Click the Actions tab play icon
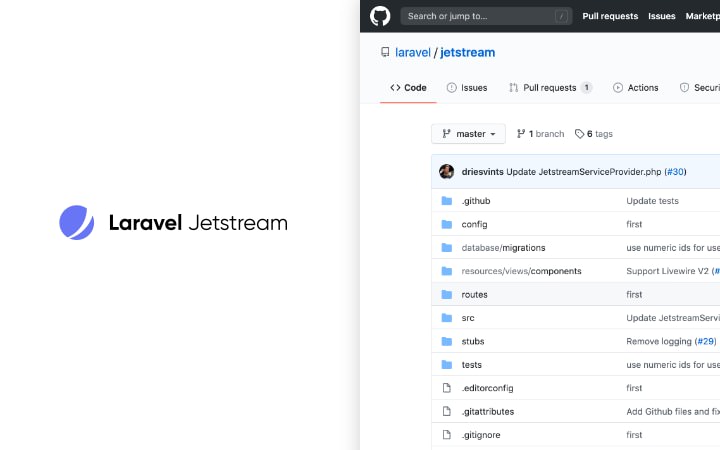Image resolution: width=720 pixels, height=450 pixels. pos(618,87)
